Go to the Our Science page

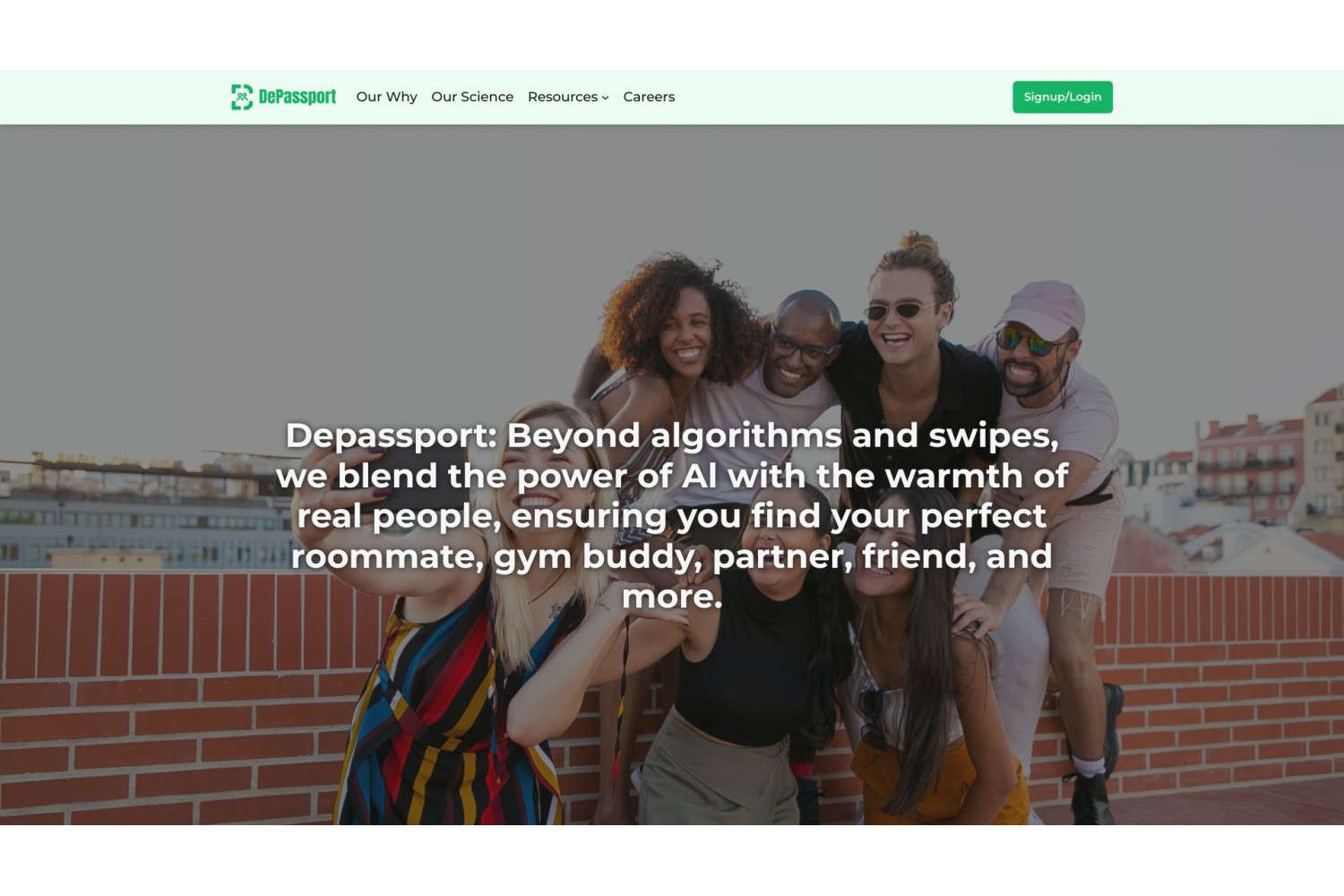click(x=472, y=97)
